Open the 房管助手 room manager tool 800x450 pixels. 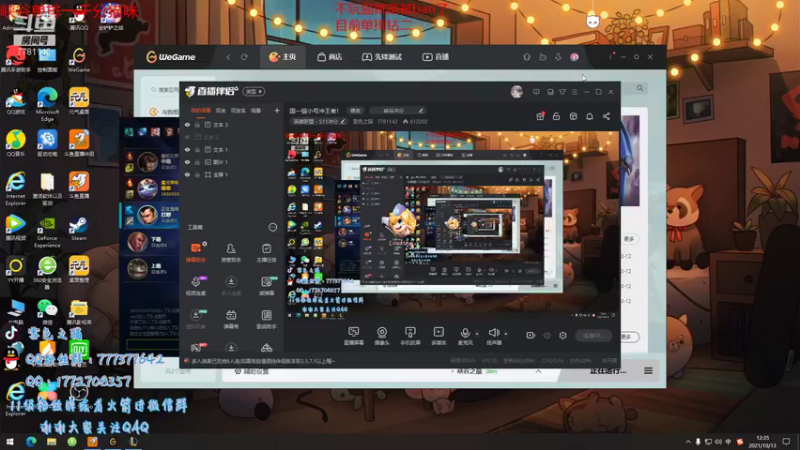pos(231,252)
